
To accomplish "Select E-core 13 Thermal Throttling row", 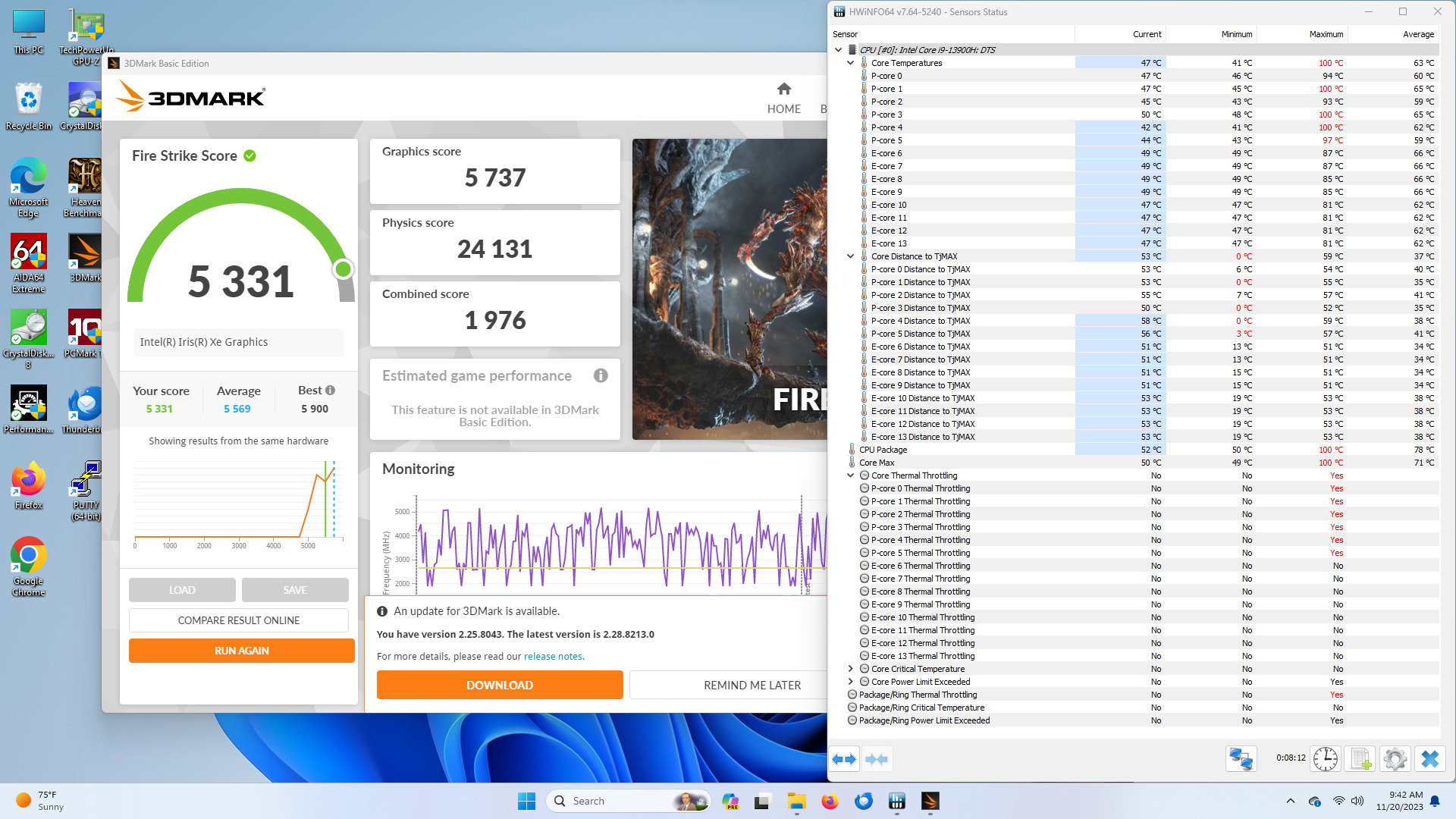I will [x=1134, y=656].
